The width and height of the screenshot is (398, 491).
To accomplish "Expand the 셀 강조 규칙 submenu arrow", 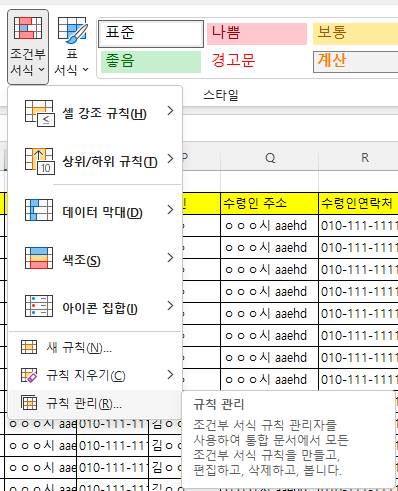I will pos(170,111).
